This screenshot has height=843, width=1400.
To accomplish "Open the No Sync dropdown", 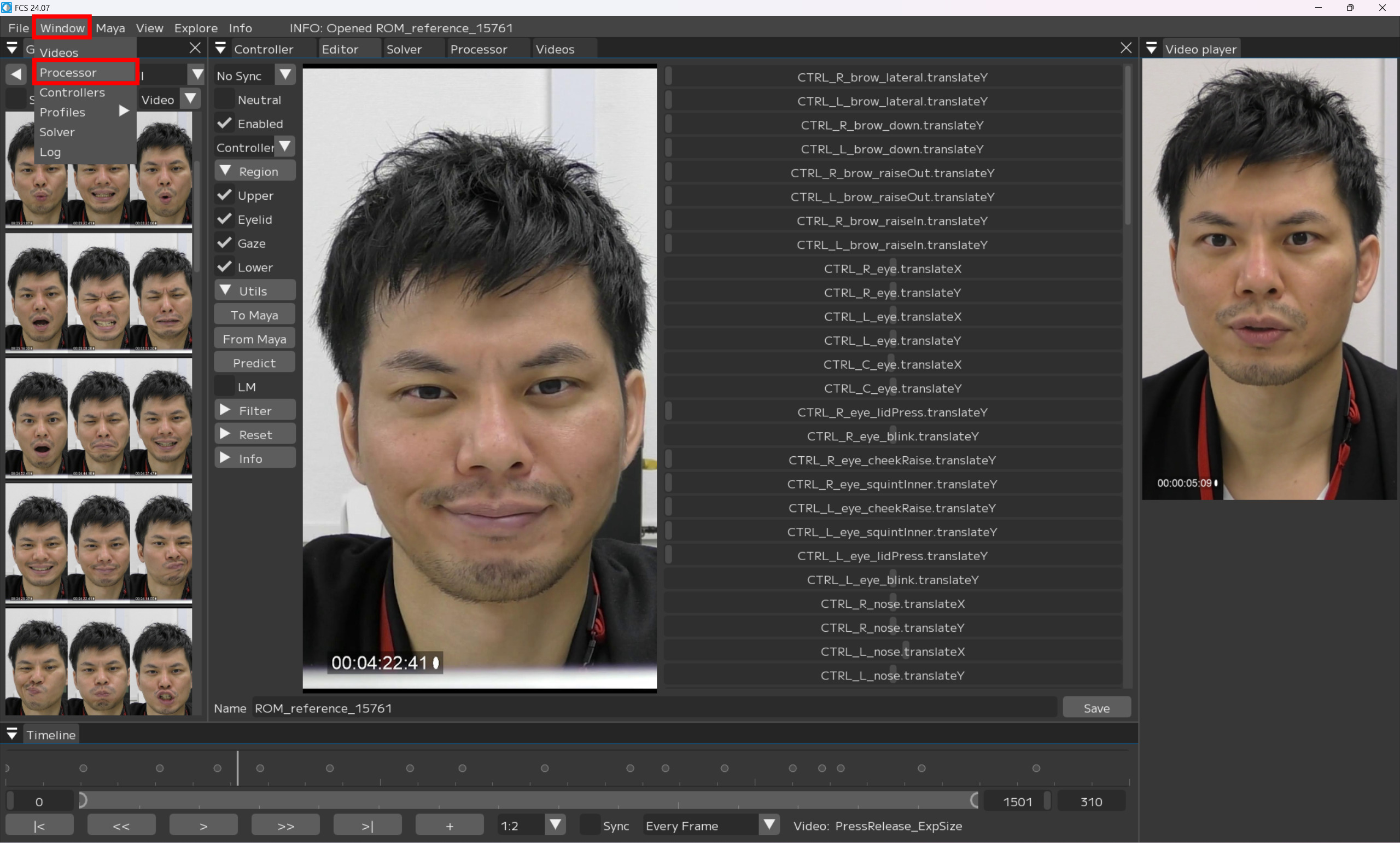I will point(285,75).
